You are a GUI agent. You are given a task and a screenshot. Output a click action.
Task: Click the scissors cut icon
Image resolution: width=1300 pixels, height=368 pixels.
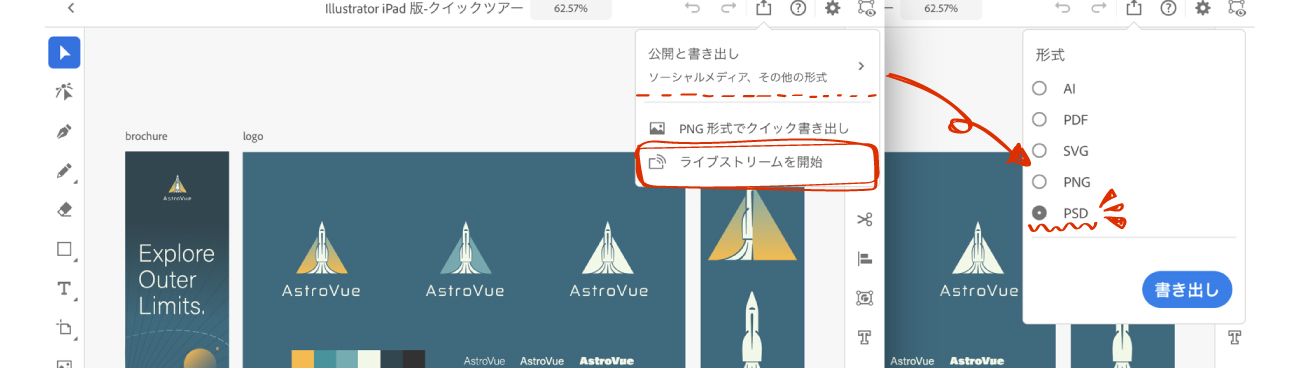pos(865,219)
